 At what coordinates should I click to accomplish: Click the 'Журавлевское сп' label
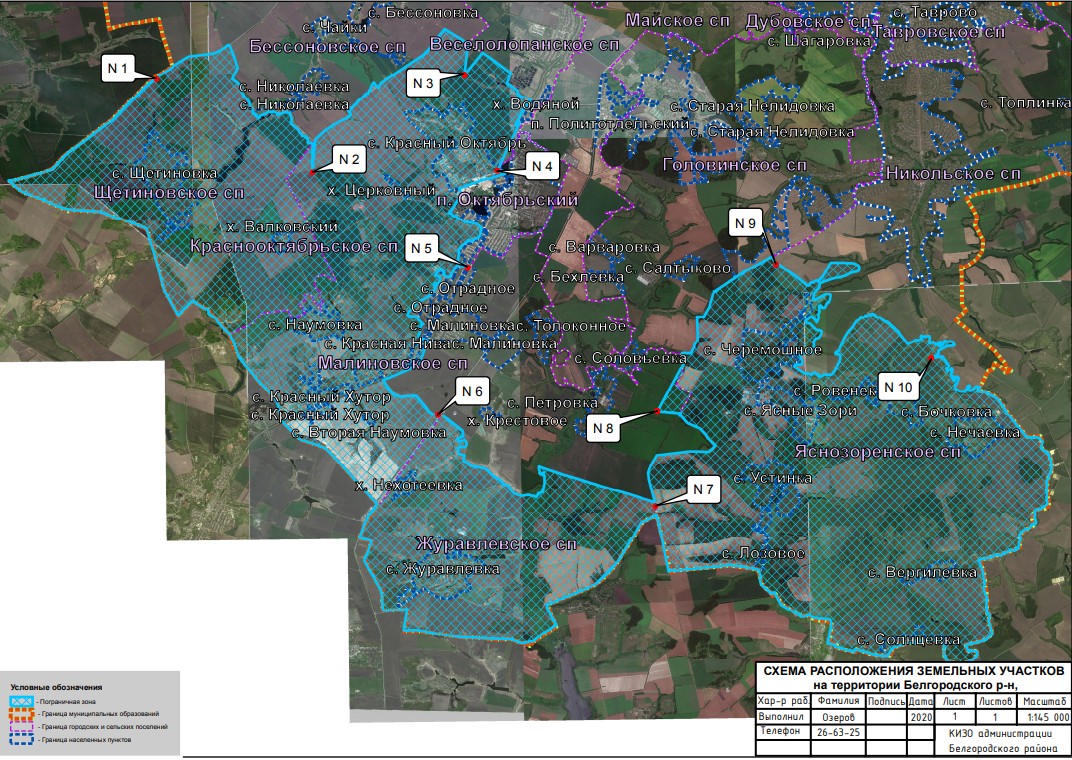[497, 544]
